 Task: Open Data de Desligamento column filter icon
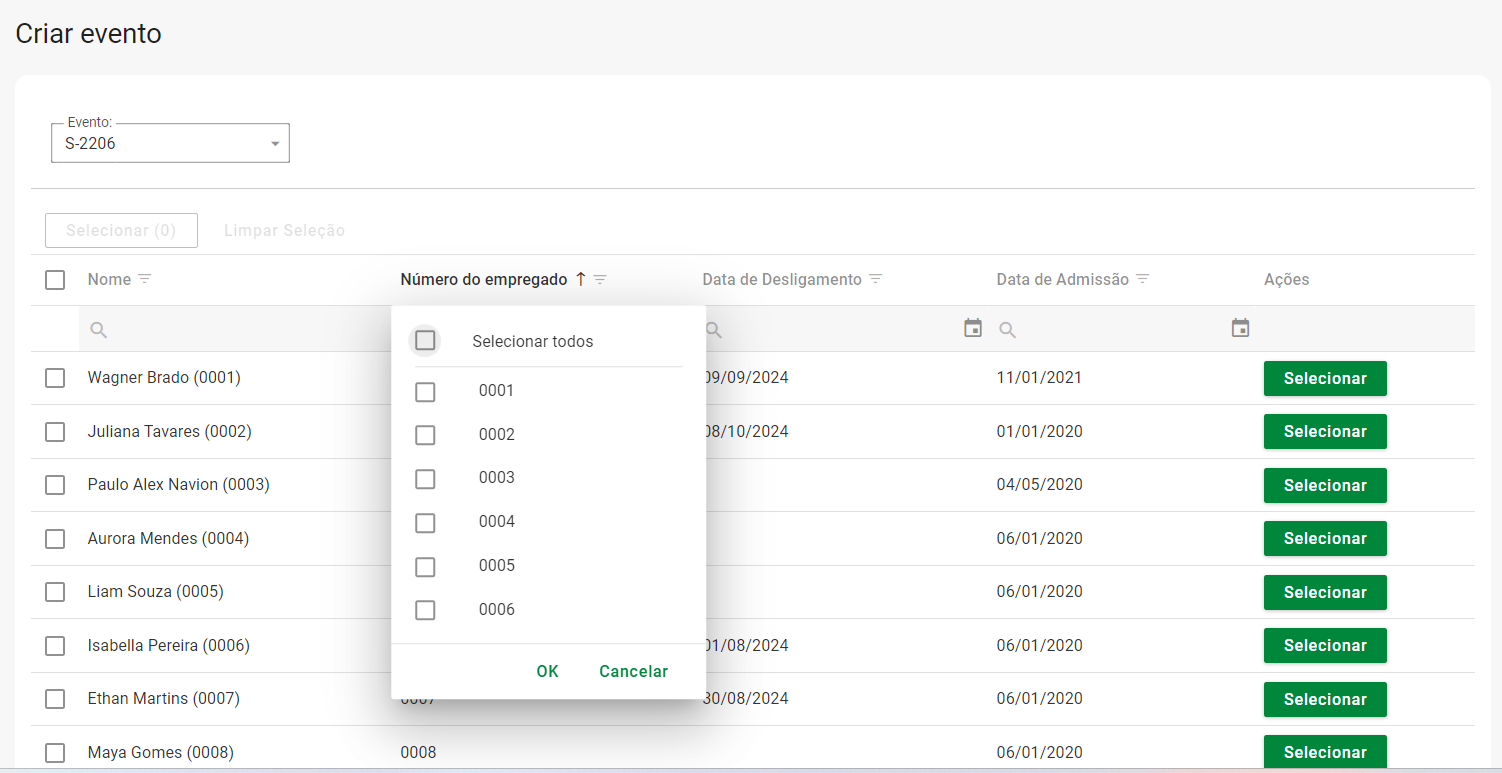click(x=876, y=279)
